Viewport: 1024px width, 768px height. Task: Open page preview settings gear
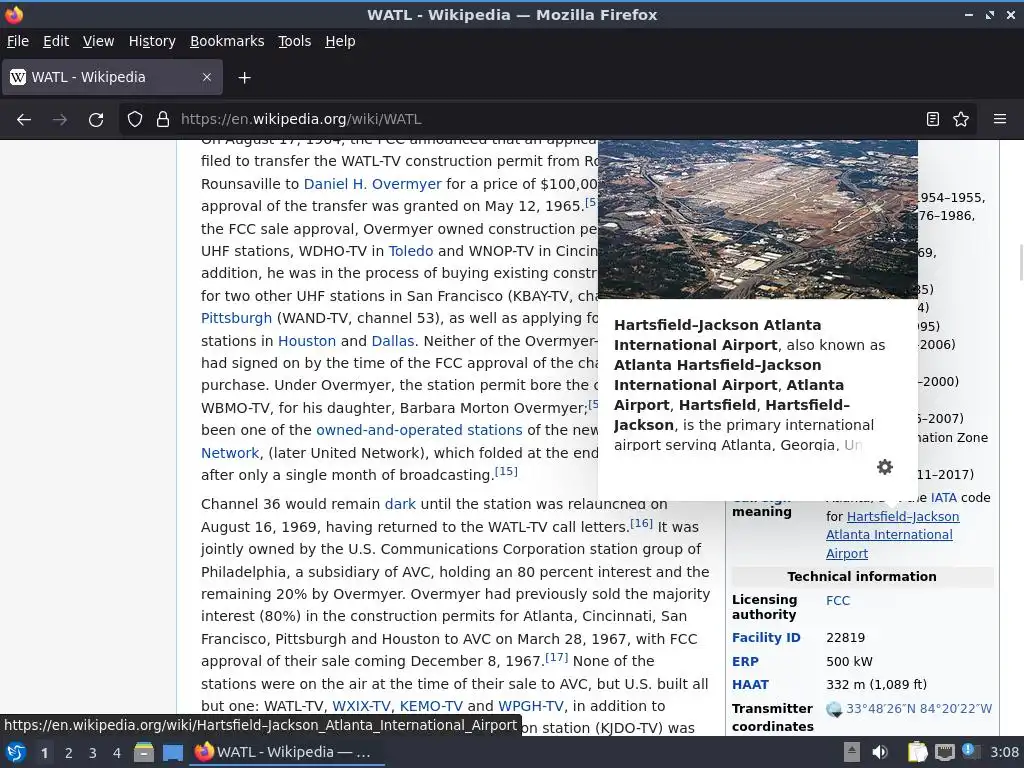pos(885,467)
